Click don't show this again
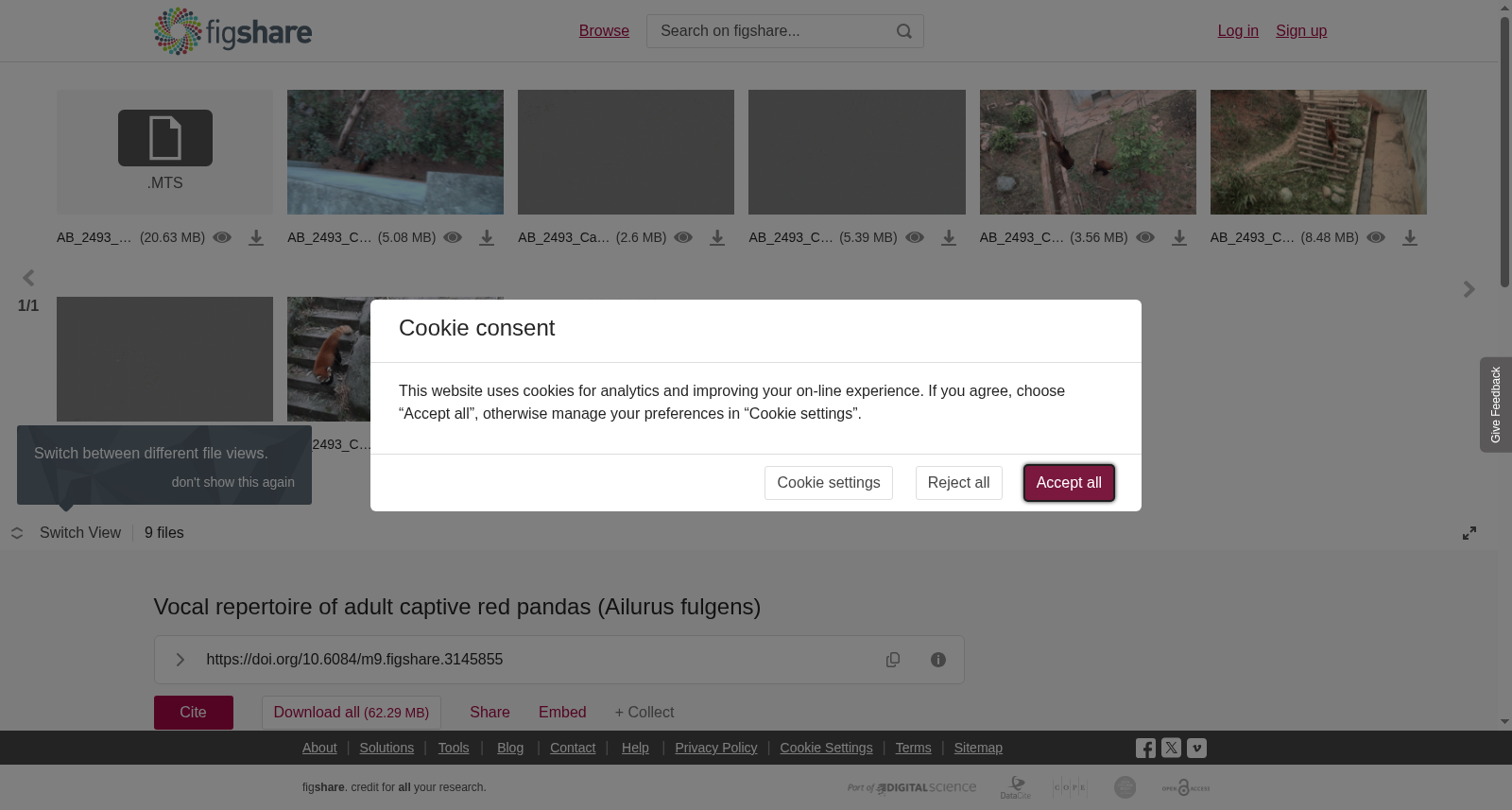The height and width of the screenshot is (810, 1512). point(233,482)
